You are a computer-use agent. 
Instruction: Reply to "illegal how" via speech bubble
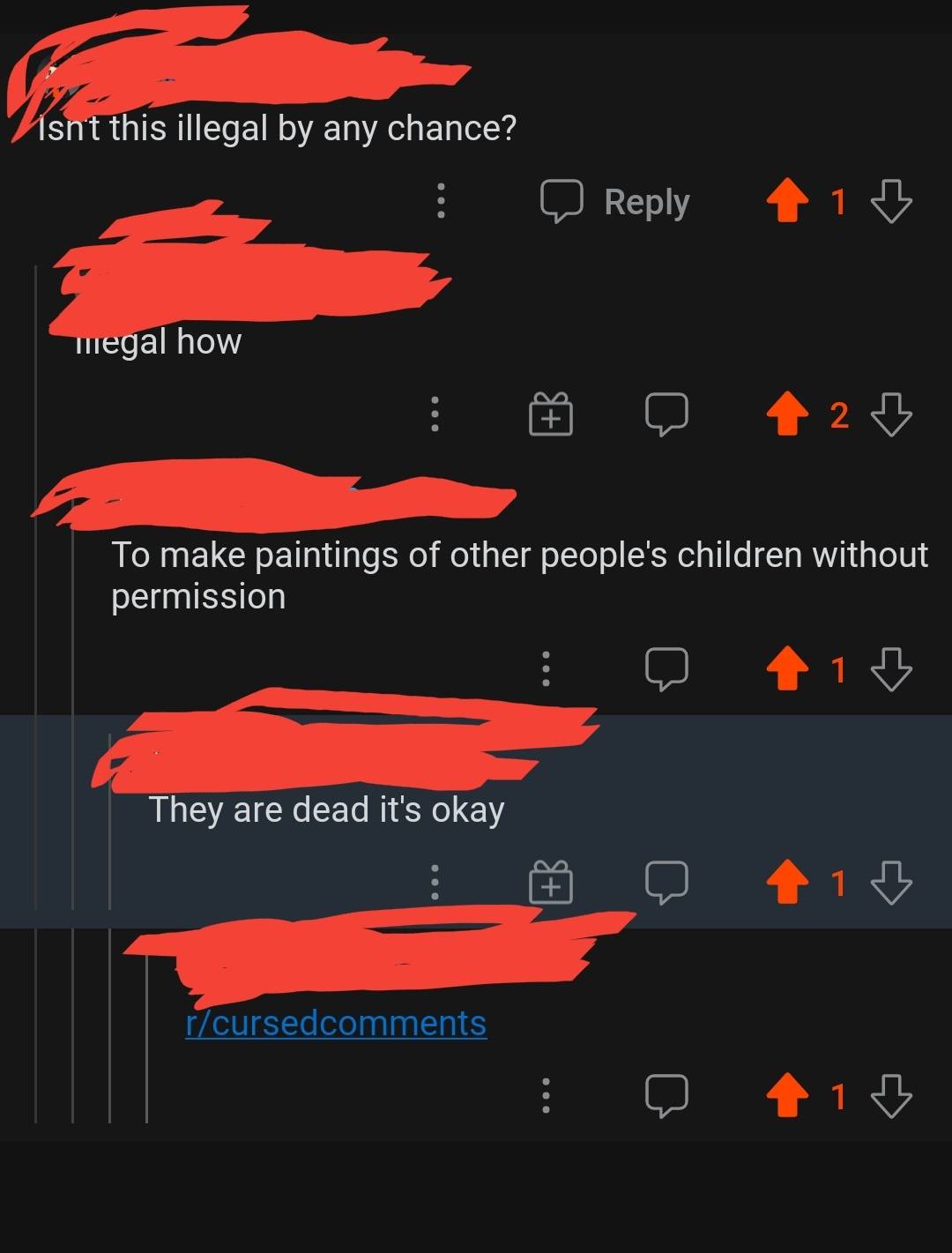point(666,414)
